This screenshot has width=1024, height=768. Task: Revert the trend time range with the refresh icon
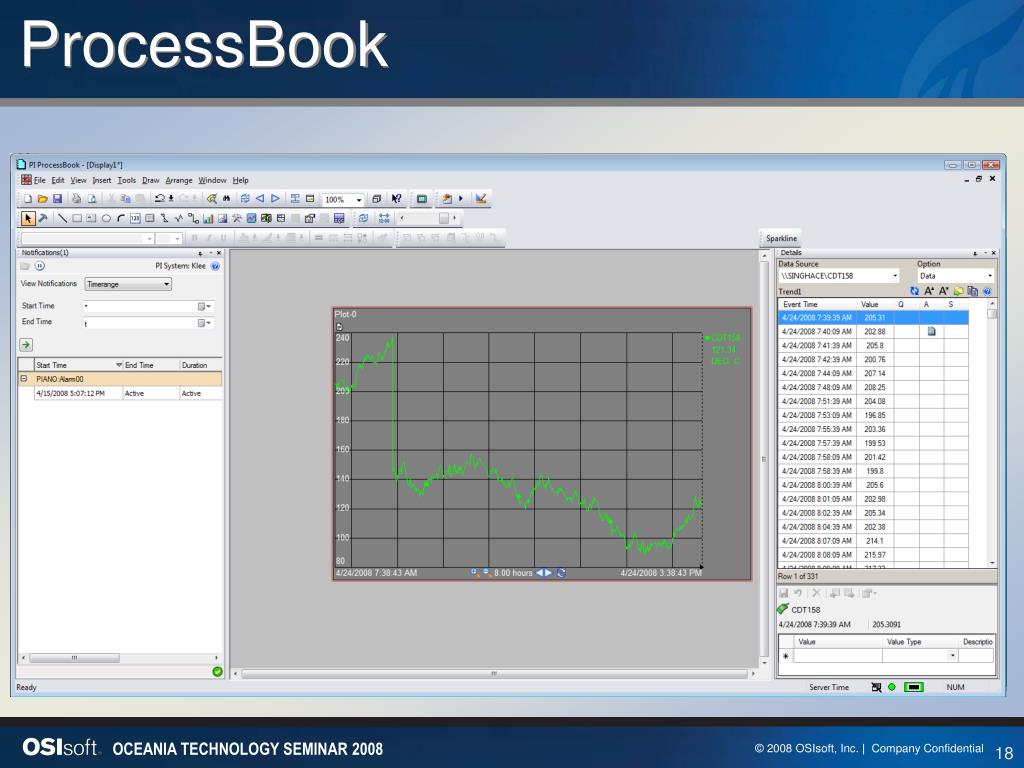(561, 573)
